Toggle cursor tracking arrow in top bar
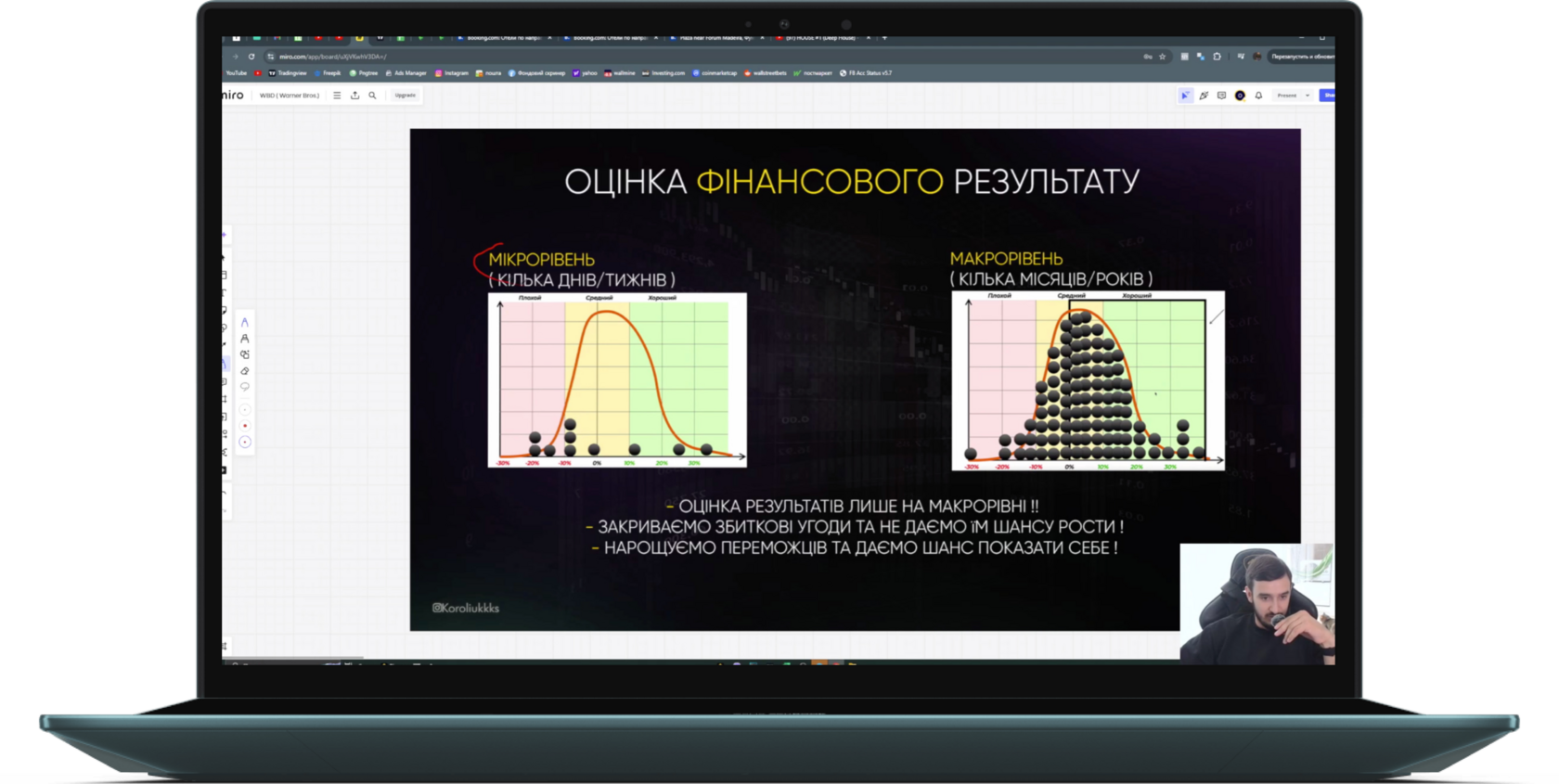The image size is (1559, 784). pos(1185,96)
